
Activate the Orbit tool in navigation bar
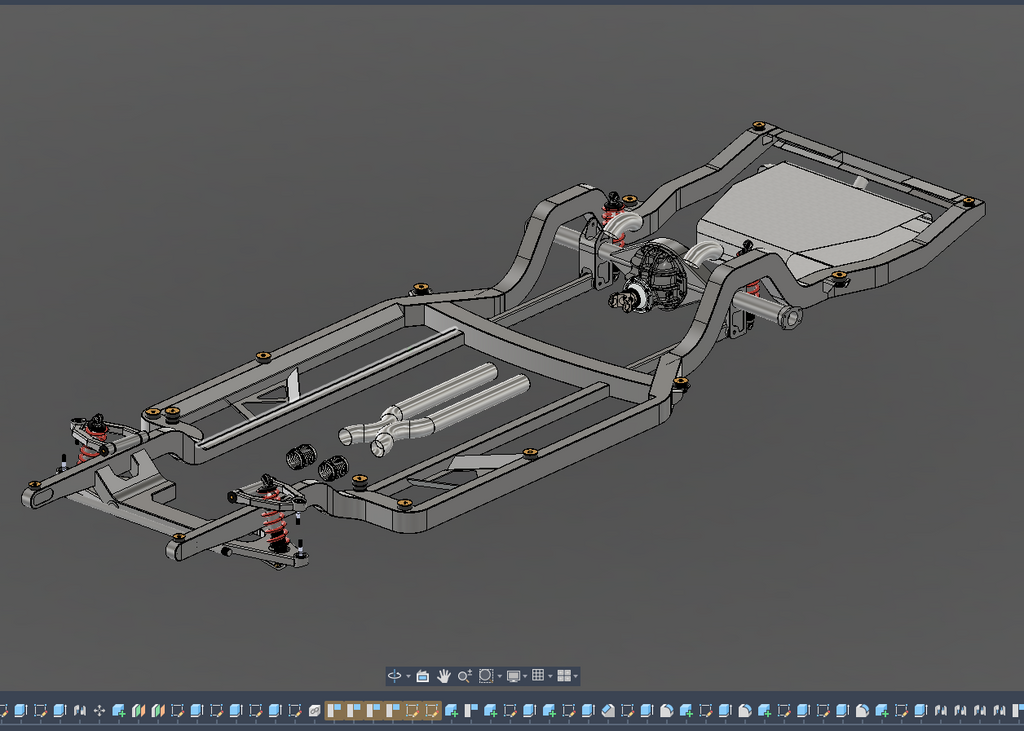(394, 676)
